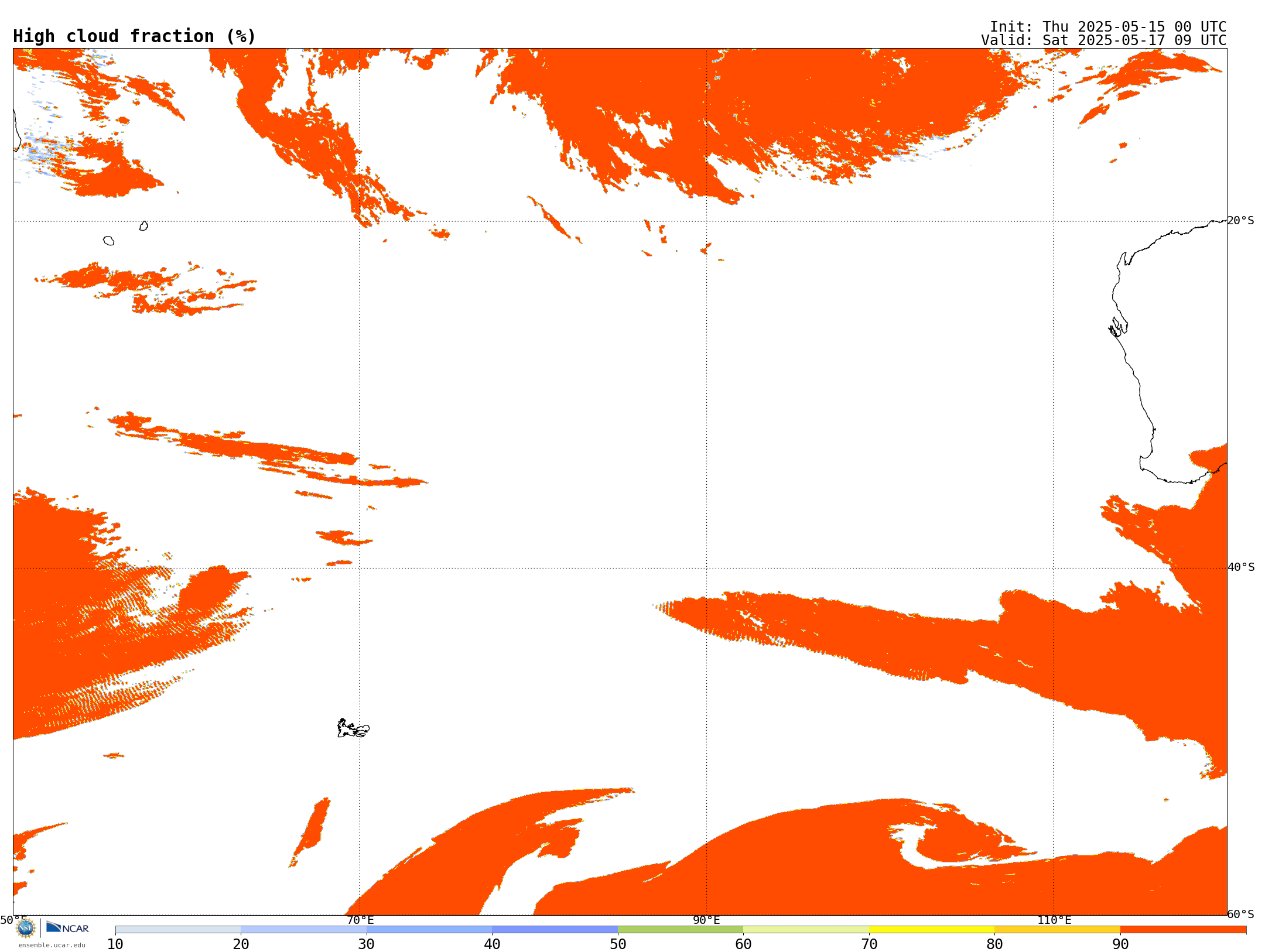
Task: Click the colorbar tick label 90
Action: pyautogui.click(x=1120, y=944)
